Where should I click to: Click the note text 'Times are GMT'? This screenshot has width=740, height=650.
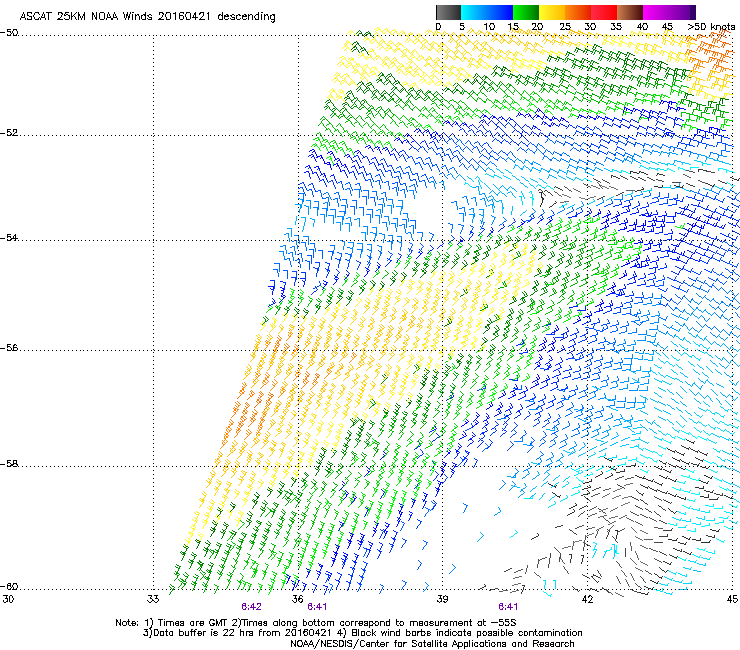point(192,623)
